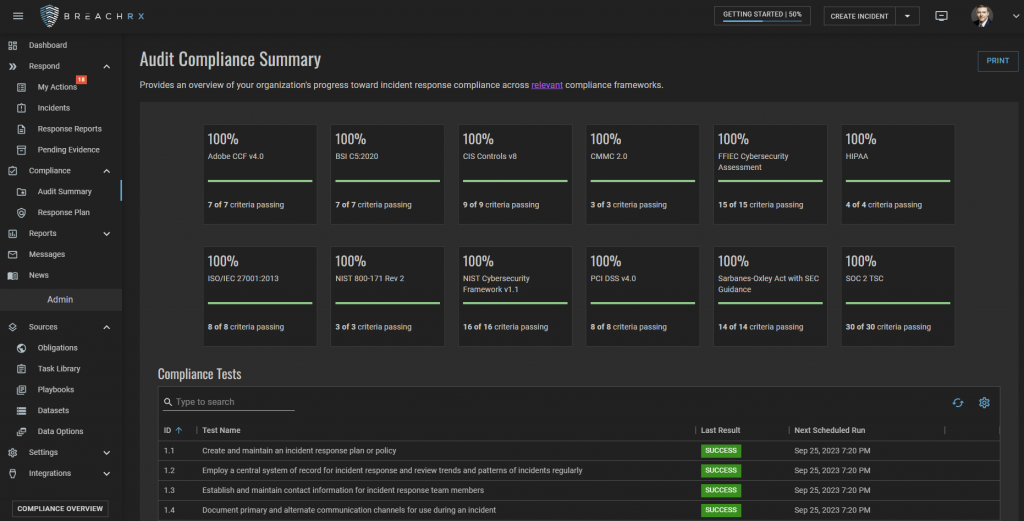Click the Next Scheduled Run column header
The height and width of the screenshot is (521, 1024).
[829, 430]
